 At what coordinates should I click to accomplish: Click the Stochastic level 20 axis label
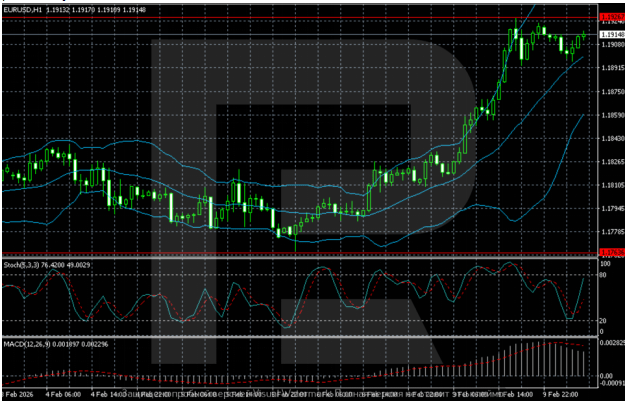[603, 320]
